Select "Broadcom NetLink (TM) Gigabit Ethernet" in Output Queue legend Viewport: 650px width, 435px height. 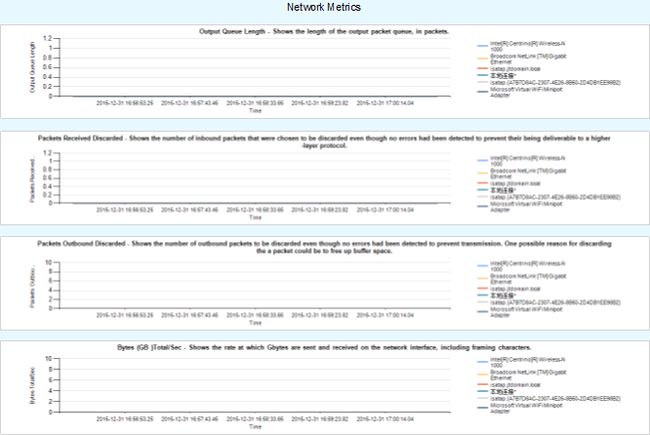[x=528, y=59]
